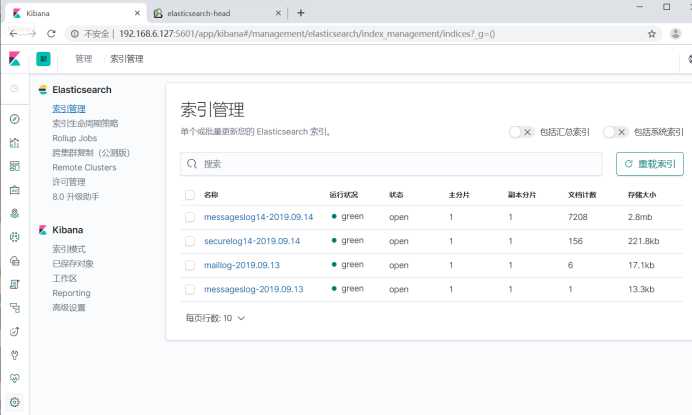The height and width of the screenshot is (415, 692).
Task: Close the elasticsearch-head tab
Action: (278, 13)
